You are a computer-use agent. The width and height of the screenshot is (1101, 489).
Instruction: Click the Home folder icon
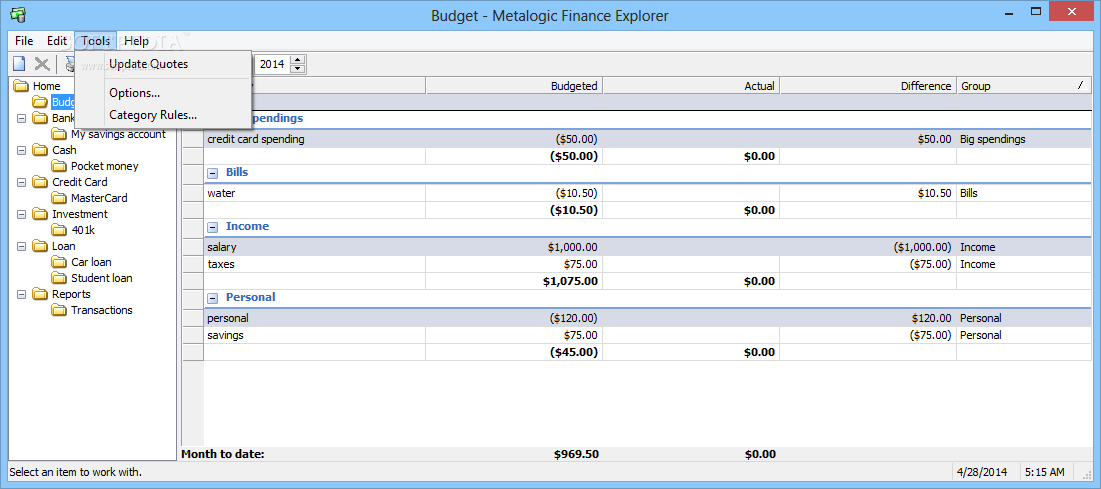(21, 86)
